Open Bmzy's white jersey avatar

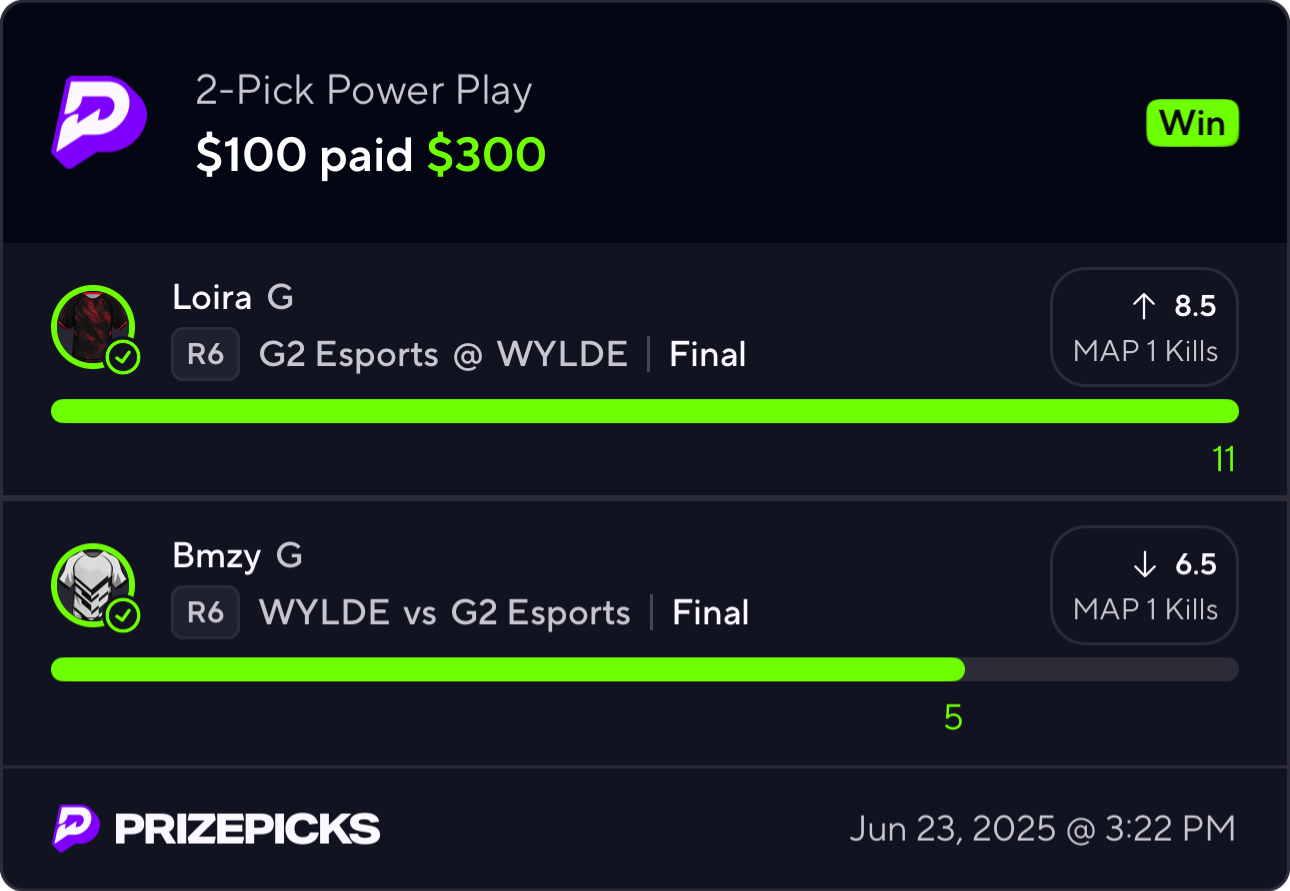pos(91,584)
